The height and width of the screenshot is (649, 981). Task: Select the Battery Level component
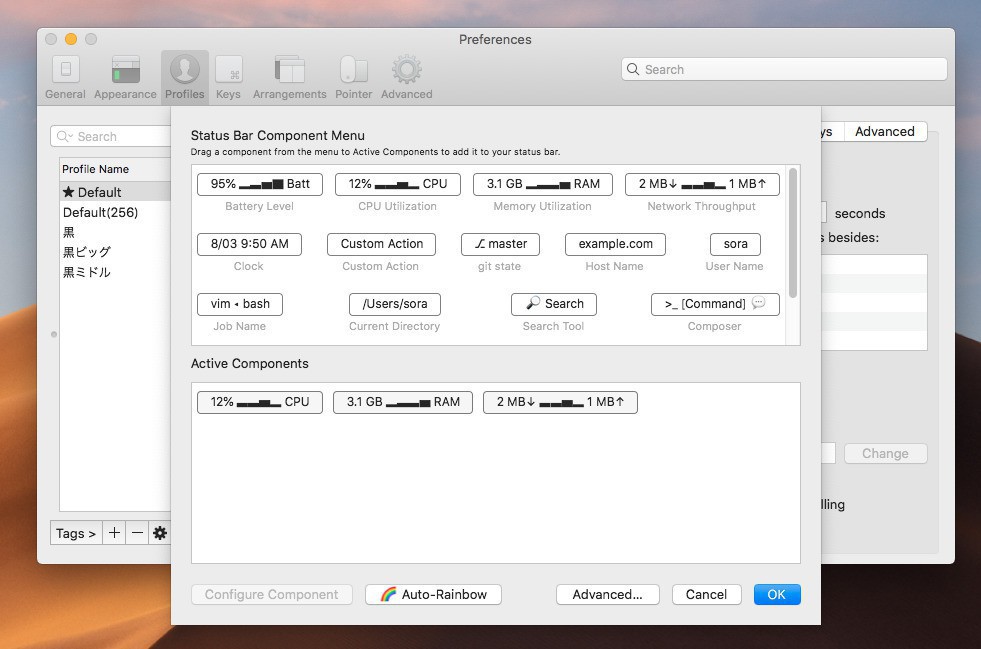tap(260, 184)
